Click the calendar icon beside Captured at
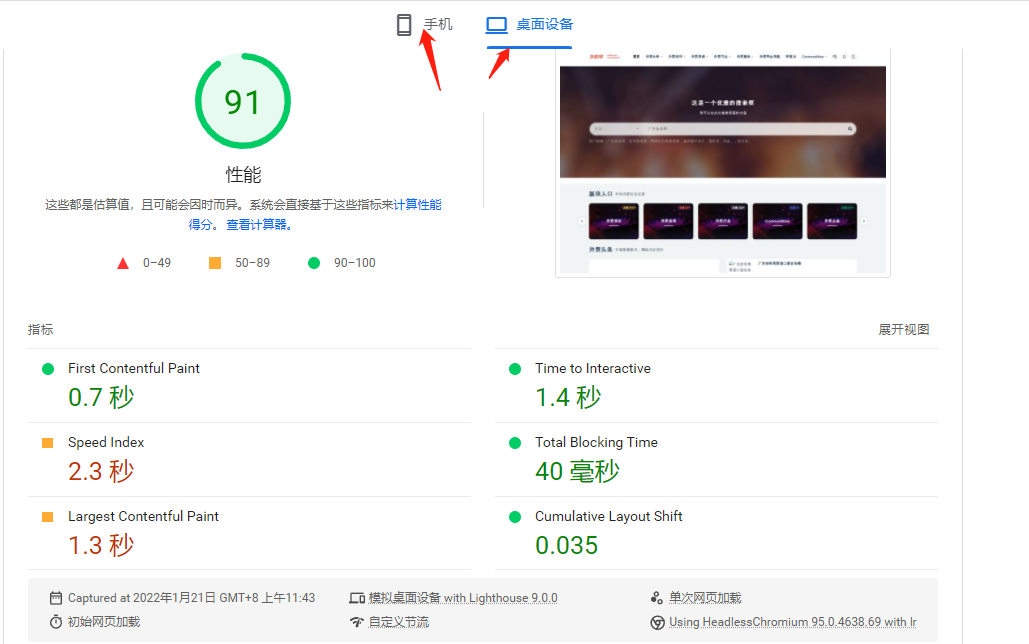This screenshot has width=1029, height=644. point(56,598)
